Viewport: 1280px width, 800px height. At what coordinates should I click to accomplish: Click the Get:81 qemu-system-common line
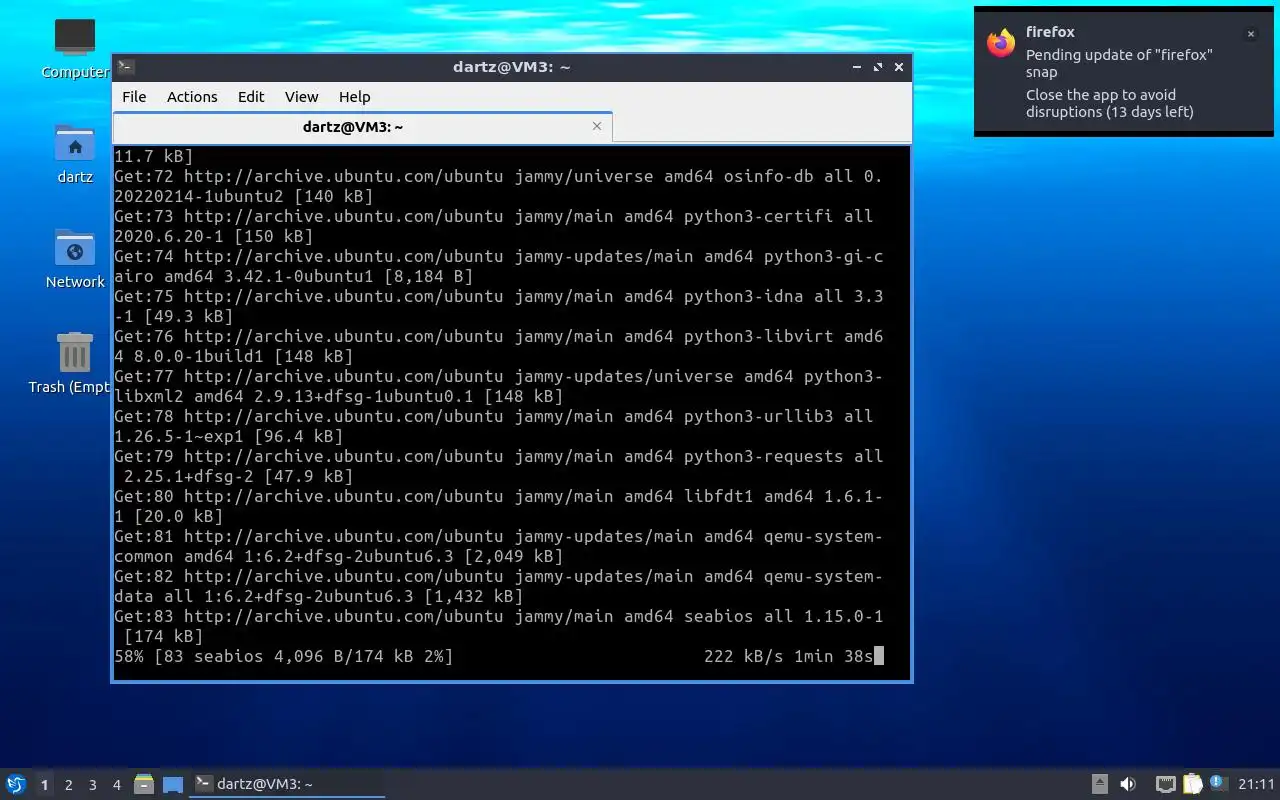tap(498, 546)
